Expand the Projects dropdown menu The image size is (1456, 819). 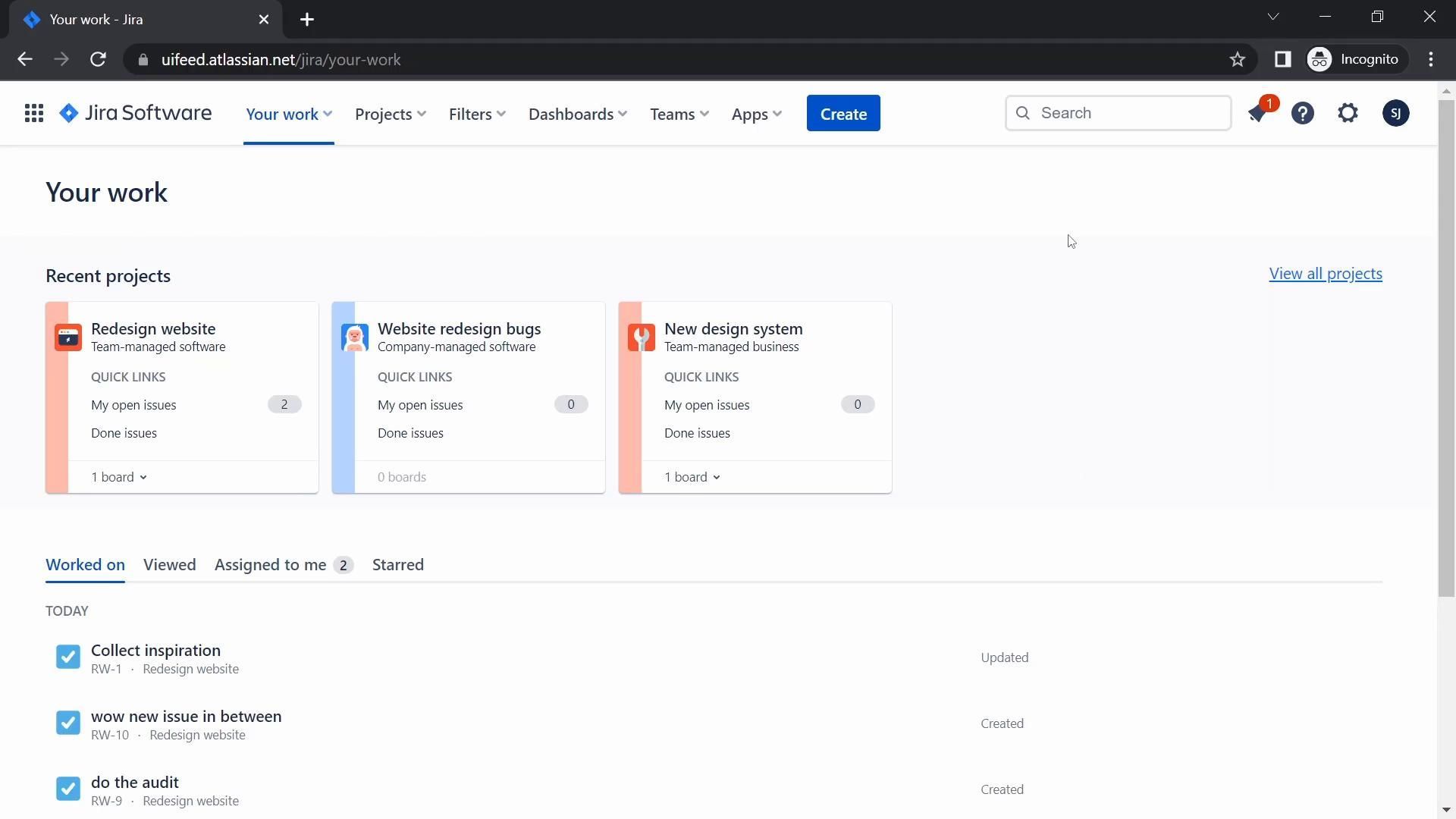[x=390, y=114]
